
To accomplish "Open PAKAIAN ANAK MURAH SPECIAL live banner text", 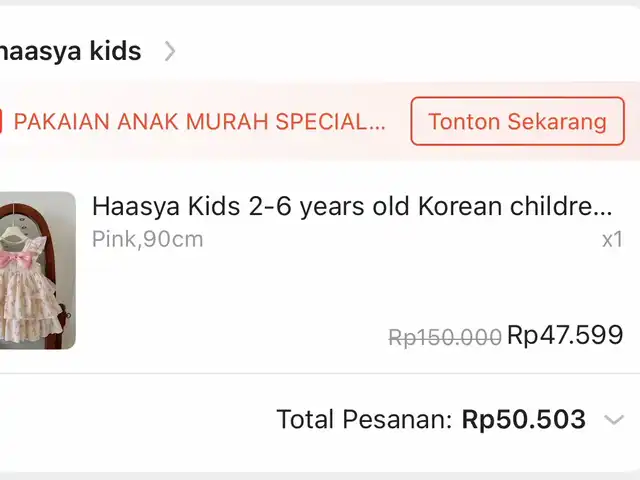I will [x=199, y=121].
